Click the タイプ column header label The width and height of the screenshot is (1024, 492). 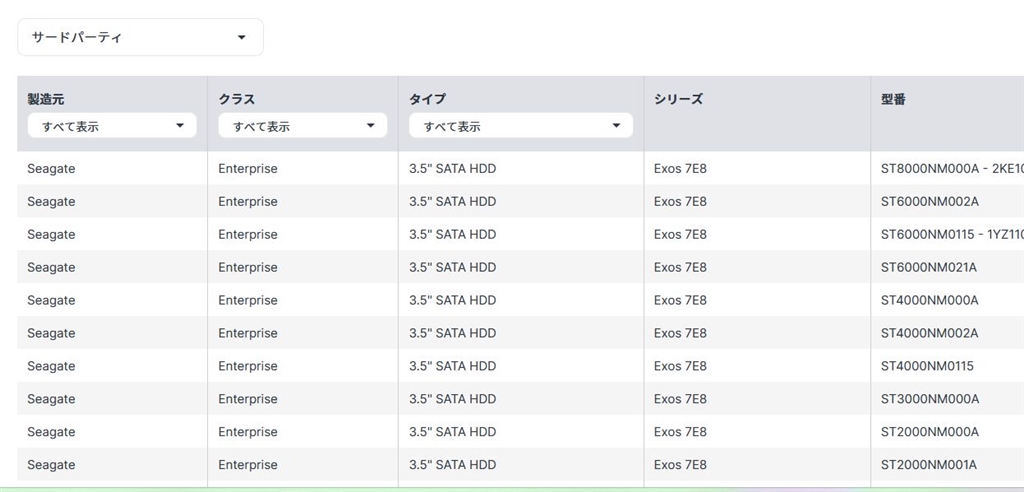pos(427,99)
